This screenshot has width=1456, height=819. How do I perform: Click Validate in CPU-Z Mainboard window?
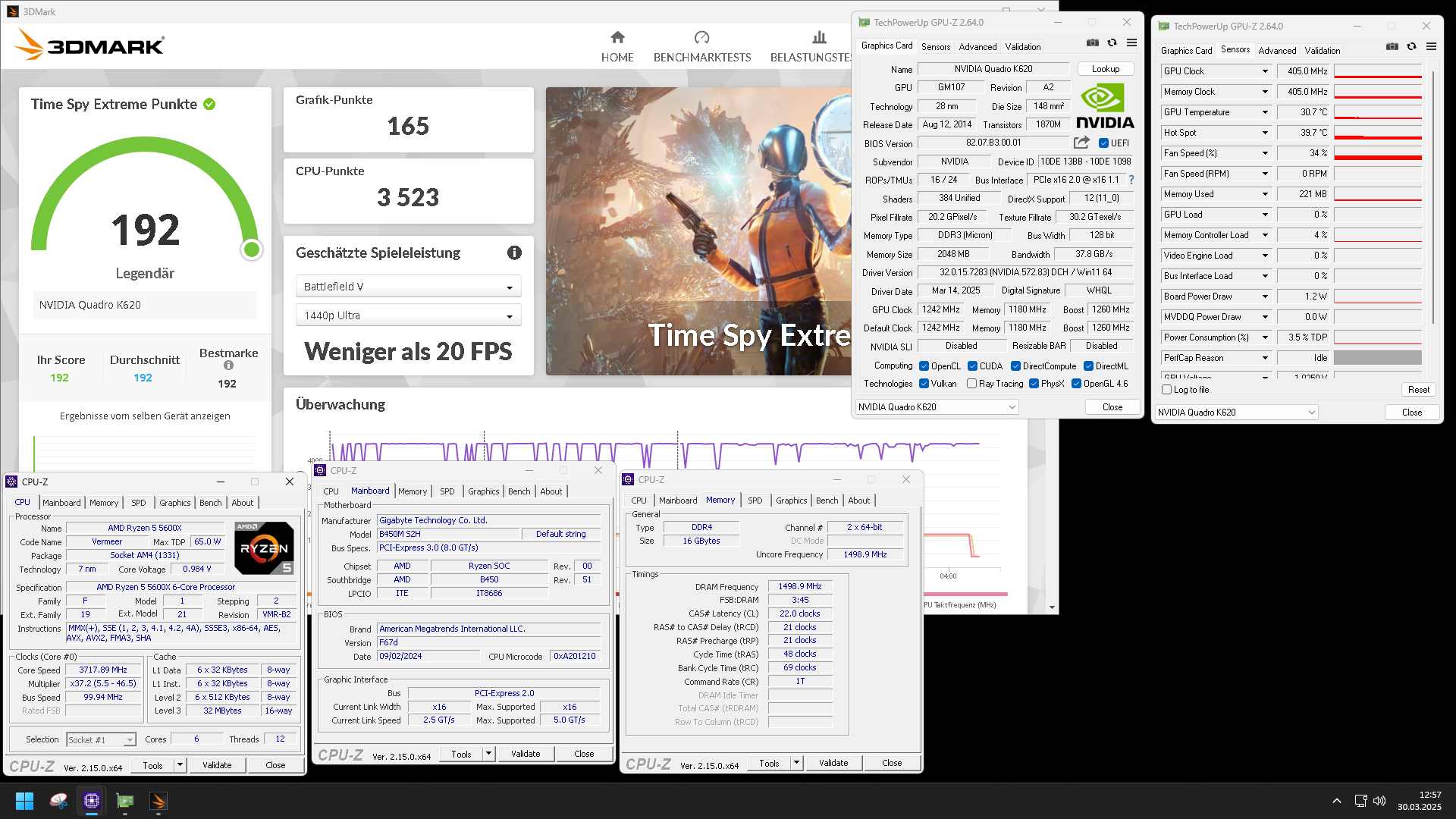point(526,754)
